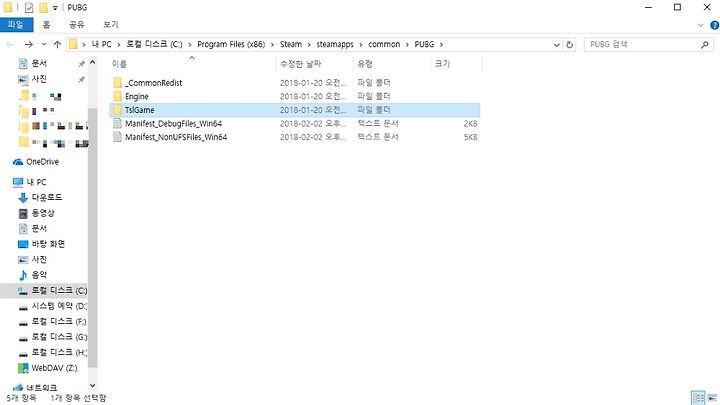Click the 2KB size cell
The width and height of the screenshot is (720, 405).
470,124
